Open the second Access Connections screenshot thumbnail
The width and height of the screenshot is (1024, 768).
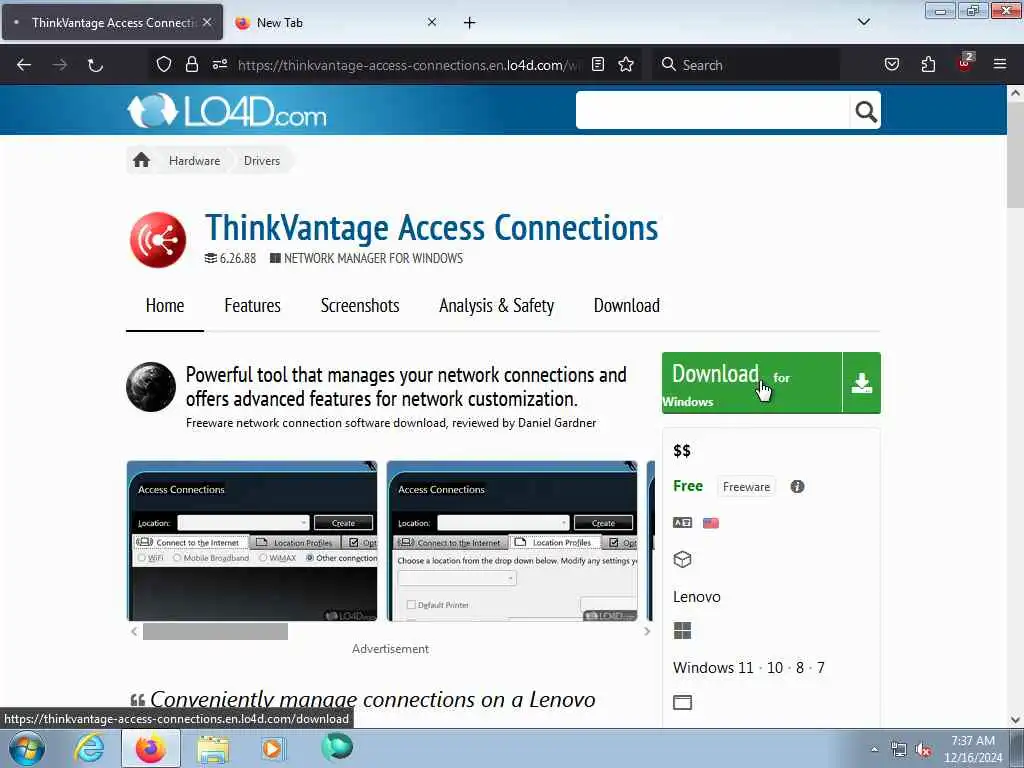point(512,541)
